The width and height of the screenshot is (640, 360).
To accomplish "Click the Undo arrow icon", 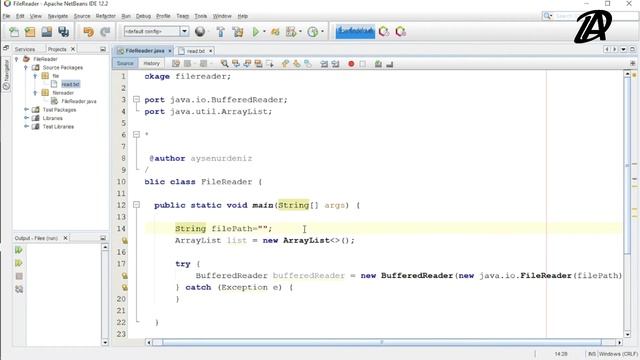I will [88, 32].
